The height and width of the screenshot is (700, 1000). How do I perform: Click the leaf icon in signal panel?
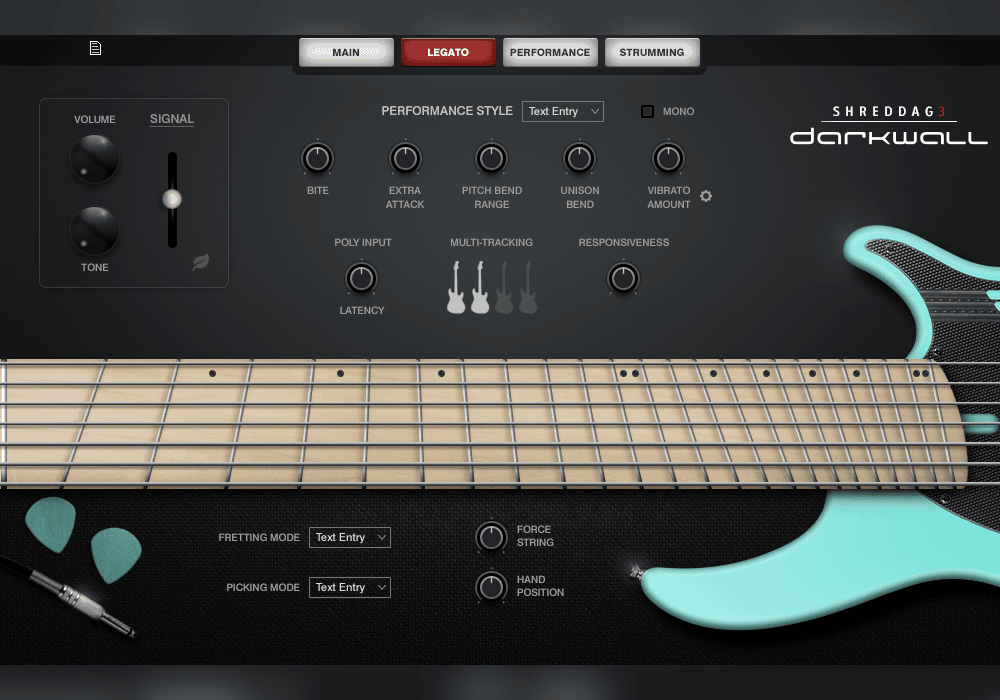201,262
